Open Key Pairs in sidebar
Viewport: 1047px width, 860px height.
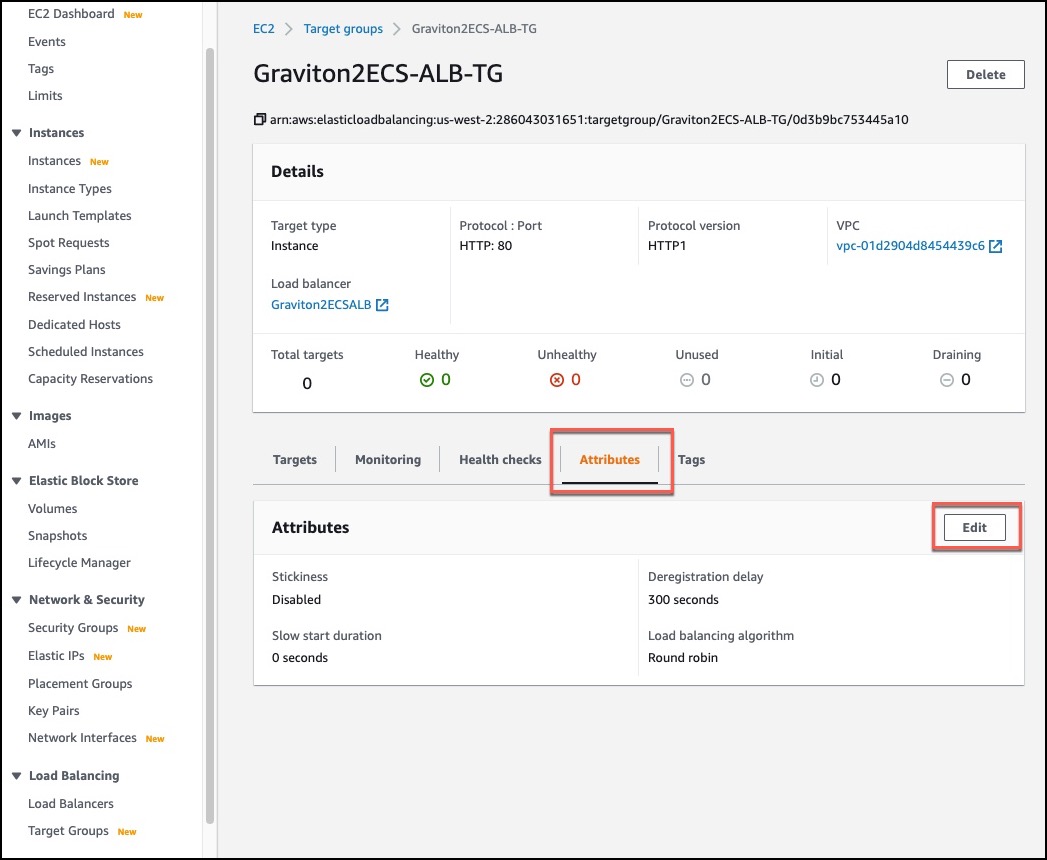point(53,710)
